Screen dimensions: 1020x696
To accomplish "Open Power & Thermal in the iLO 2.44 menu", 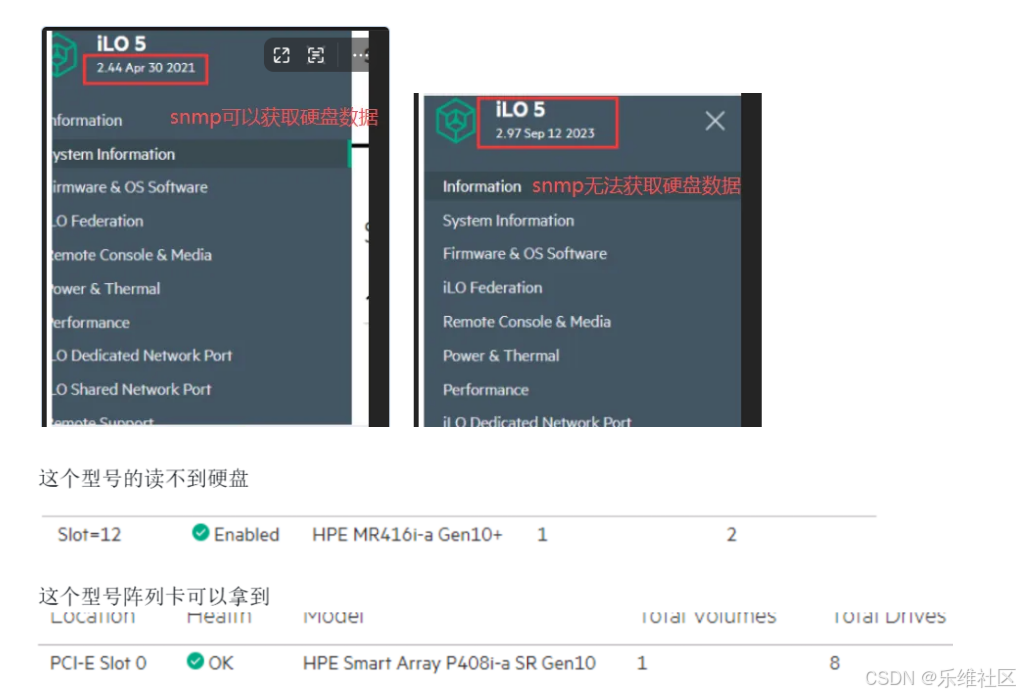I will point(106,289).
